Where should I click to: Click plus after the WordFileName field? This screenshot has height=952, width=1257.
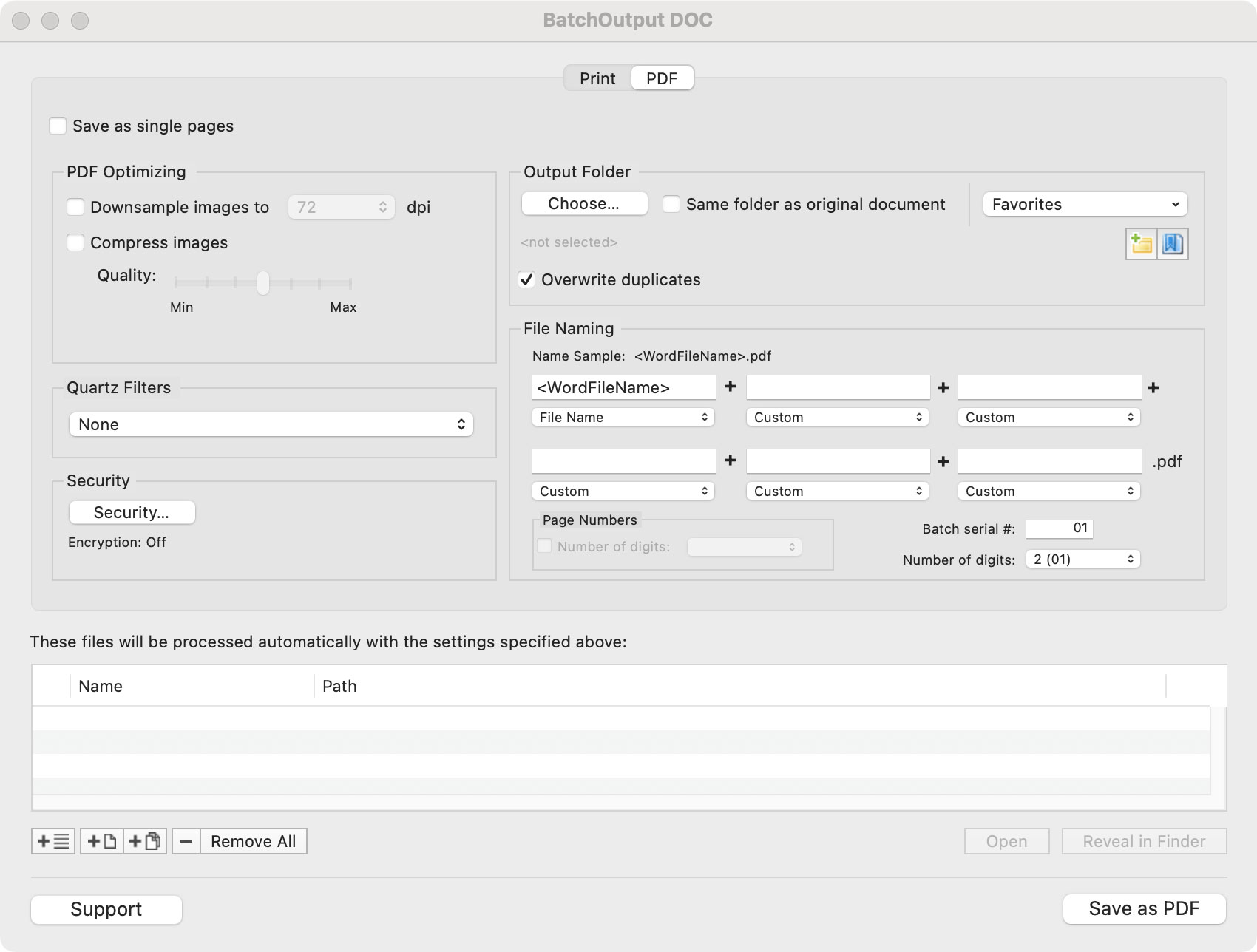point(731,387)
